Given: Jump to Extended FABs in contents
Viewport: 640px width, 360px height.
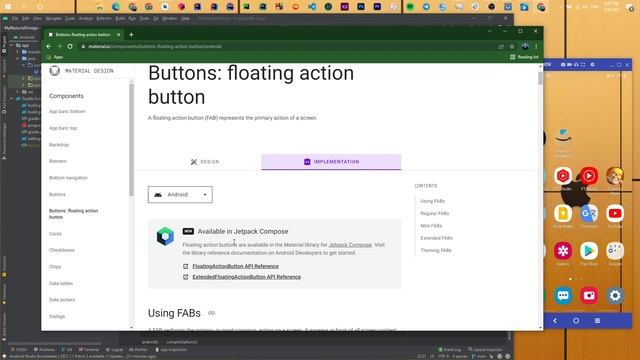Looking at the screenshot, I should [x=436, y=238].
